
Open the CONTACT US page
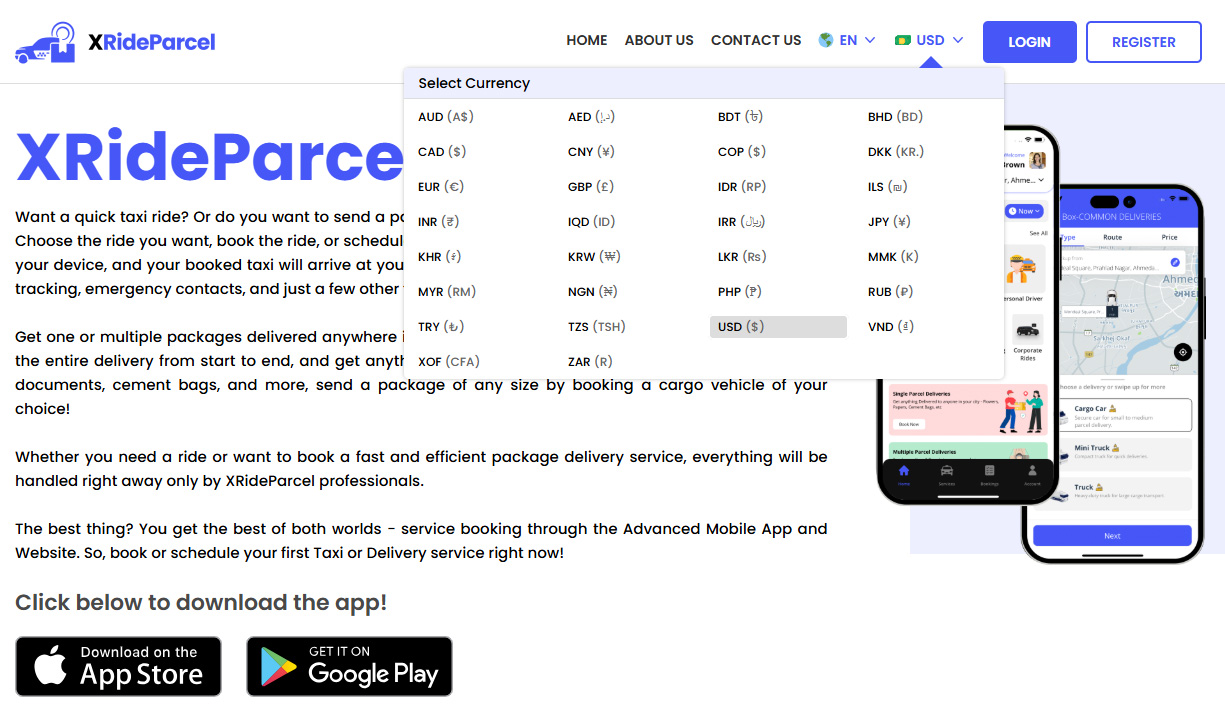tap(756, 41)
